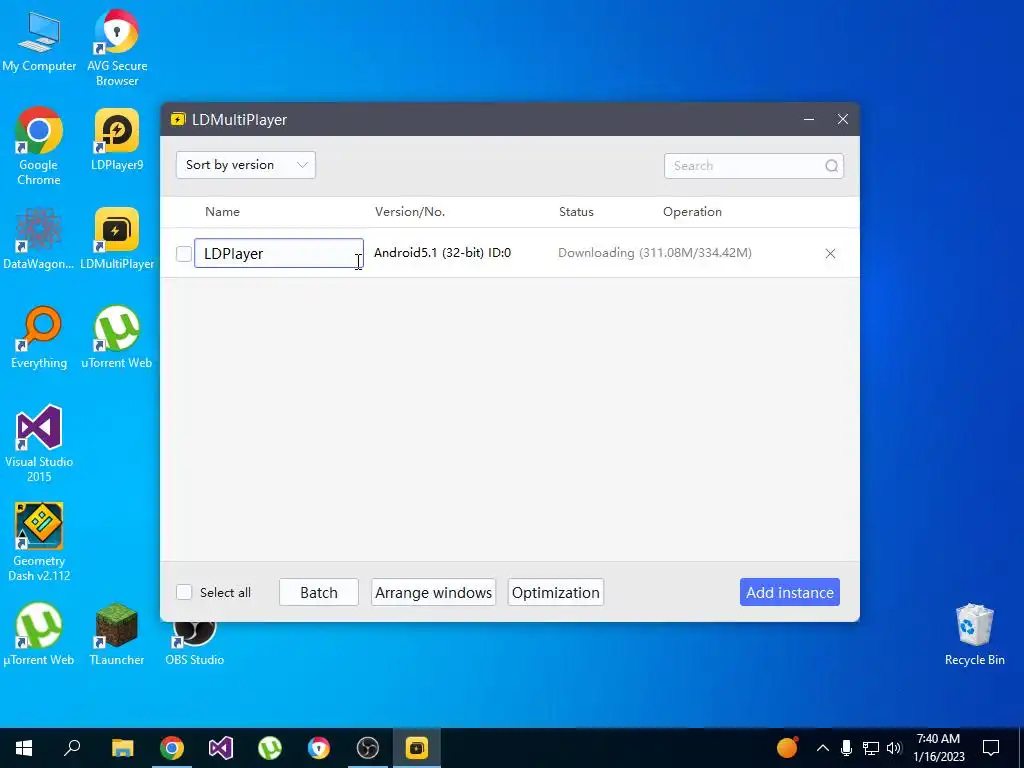Click the Status column header

(576, 212)
